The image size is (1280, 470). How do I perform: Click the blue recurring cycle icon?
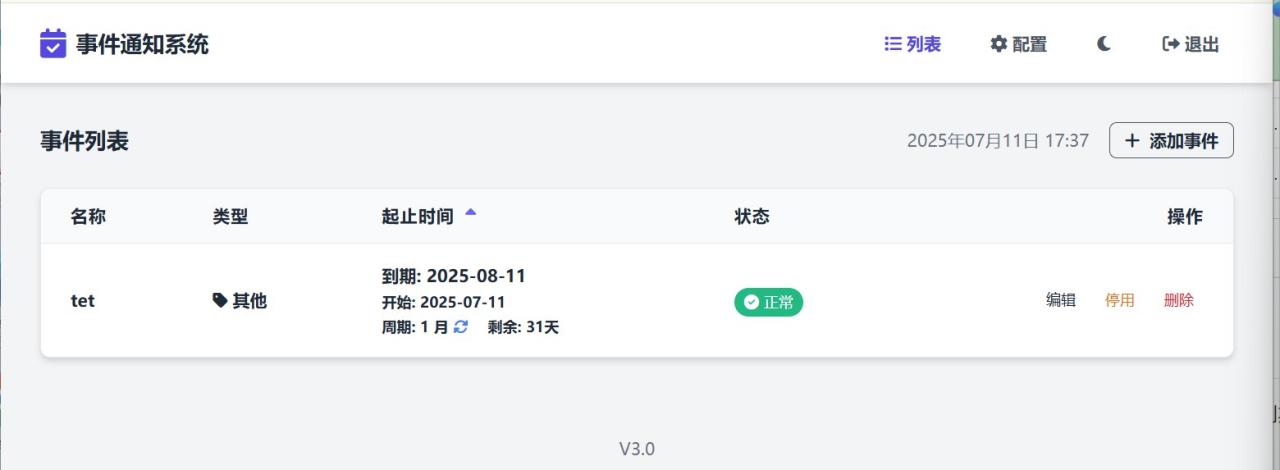coord(461,327)
